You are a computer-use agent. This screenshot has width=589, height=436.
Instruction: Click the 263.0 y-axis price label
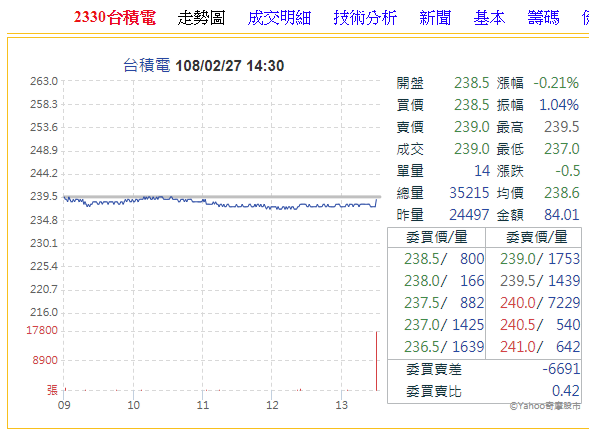pyautogui.click(x=44, y=81)
